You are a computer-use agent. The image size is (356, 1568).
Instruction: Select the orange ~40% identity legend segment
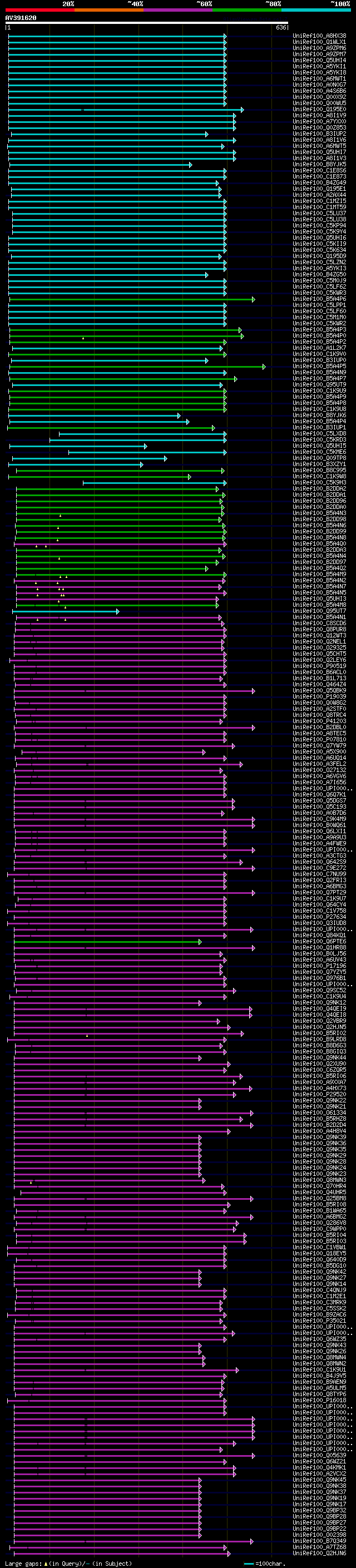pyautogui.click(x=109, y=10)
